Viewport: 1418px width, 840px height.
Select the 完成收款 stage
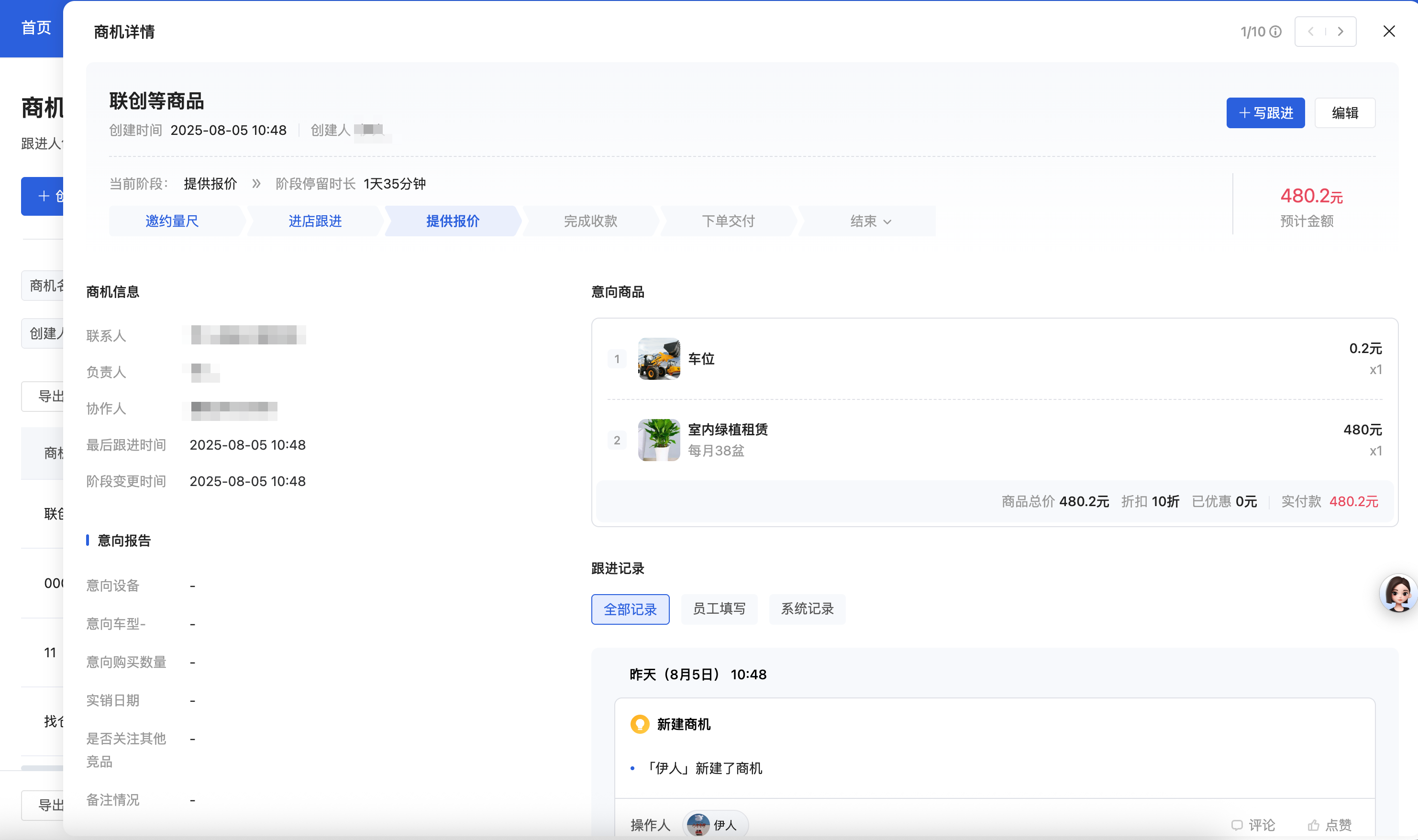[x=590, y=221]
